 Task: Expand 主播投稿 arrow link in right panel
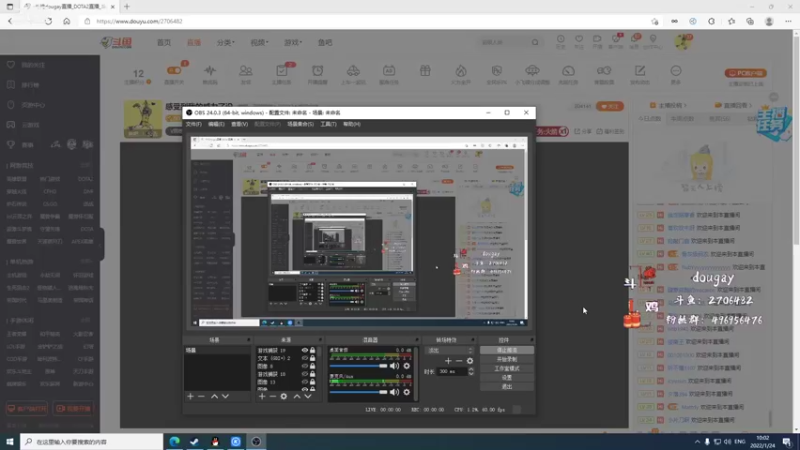(669, 105)
